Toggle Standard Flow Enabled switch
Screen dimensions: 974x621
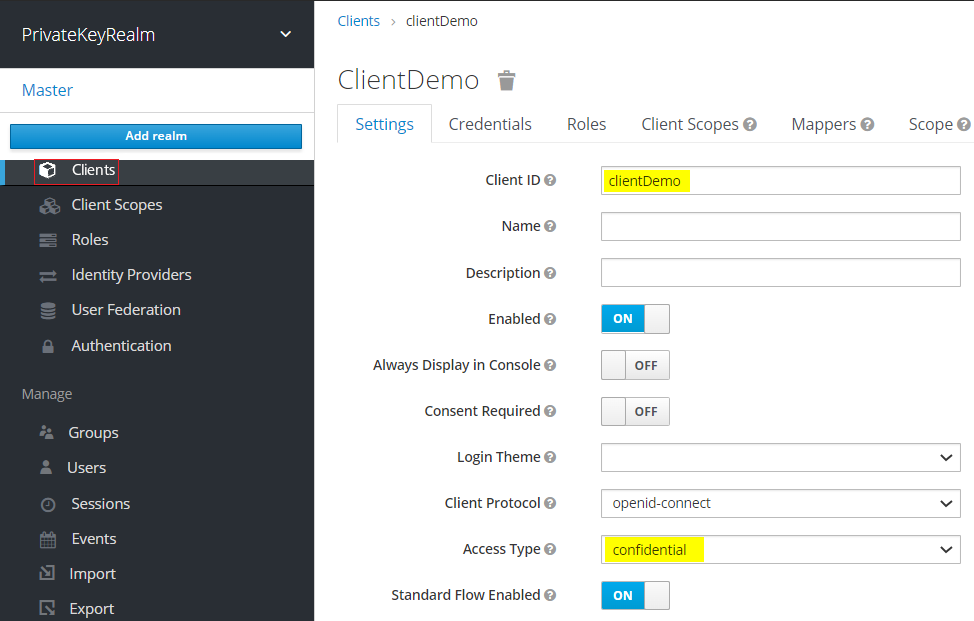(x=635, y=596)
